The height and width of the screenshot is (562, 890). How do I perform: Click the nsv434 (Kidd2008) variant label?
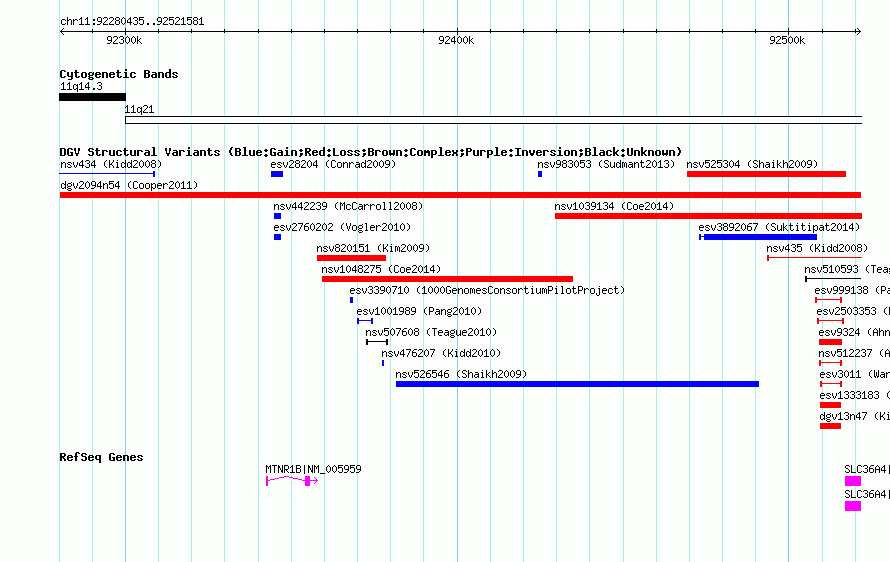click(111, 164)
